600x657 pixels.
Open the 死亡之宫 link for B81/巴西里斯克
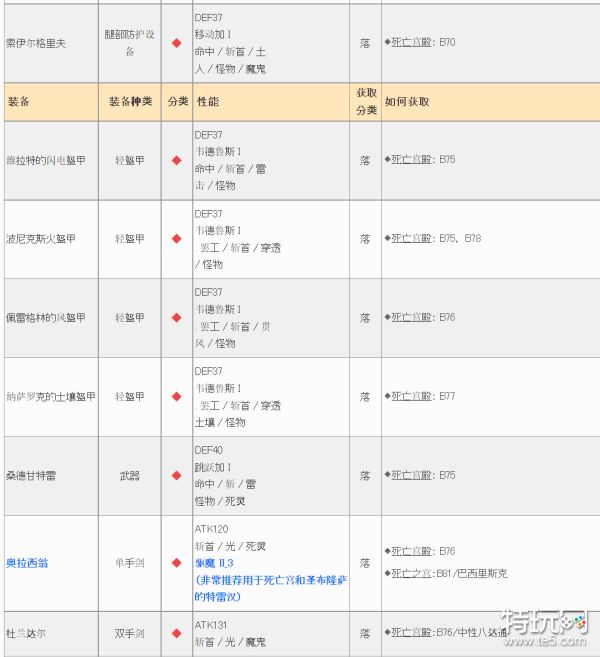411,573
